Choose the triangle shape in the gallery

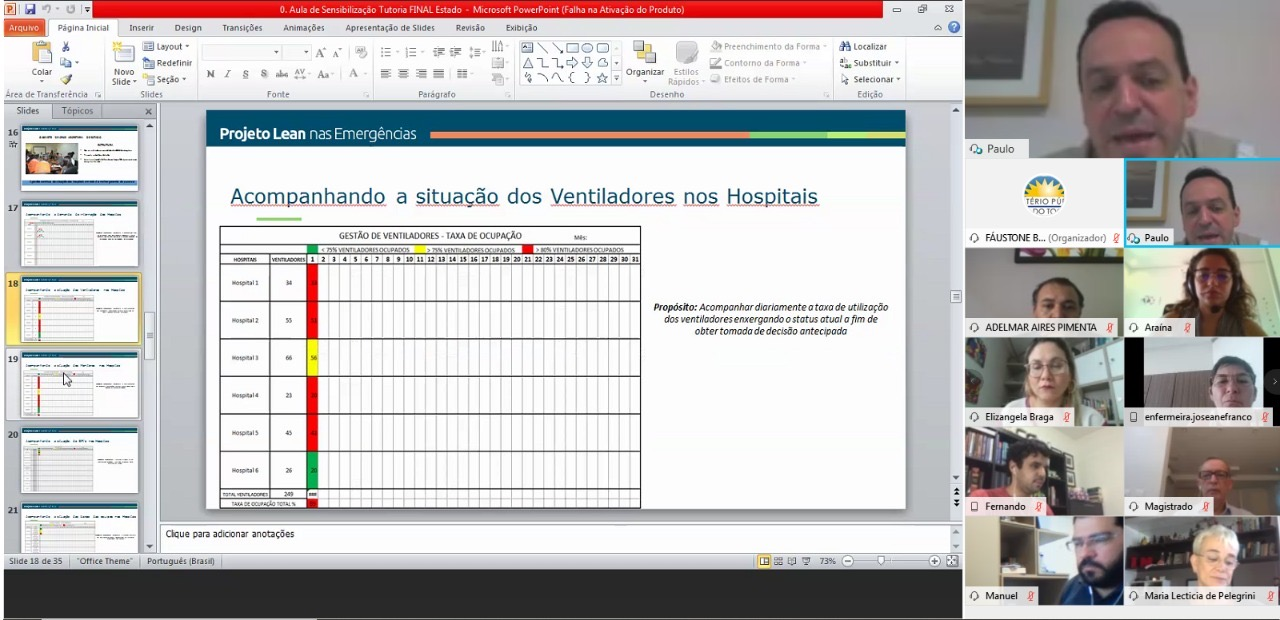click(527, 62)
